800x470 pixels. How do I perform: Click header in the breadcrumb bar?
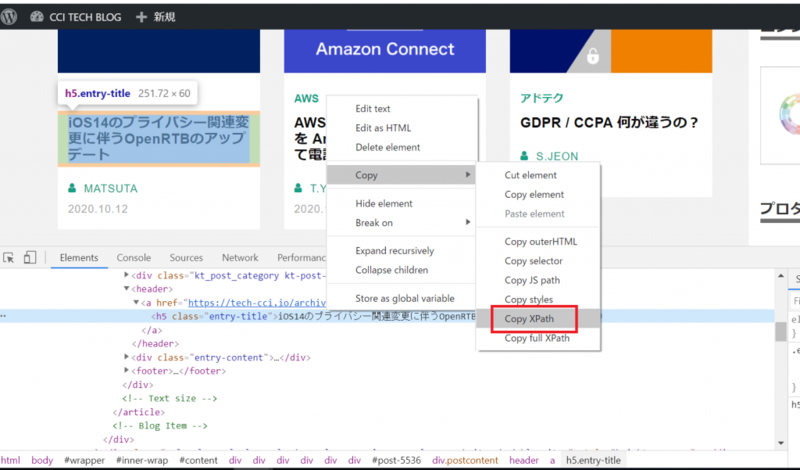click(x=523, y=460)
